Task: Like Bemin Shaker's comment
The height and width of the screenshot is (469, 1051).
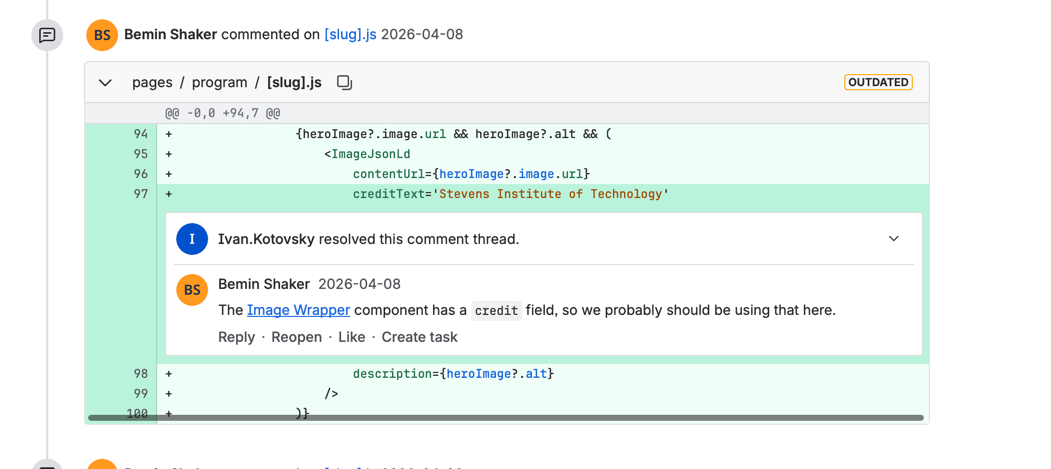Action: [351, 337]
